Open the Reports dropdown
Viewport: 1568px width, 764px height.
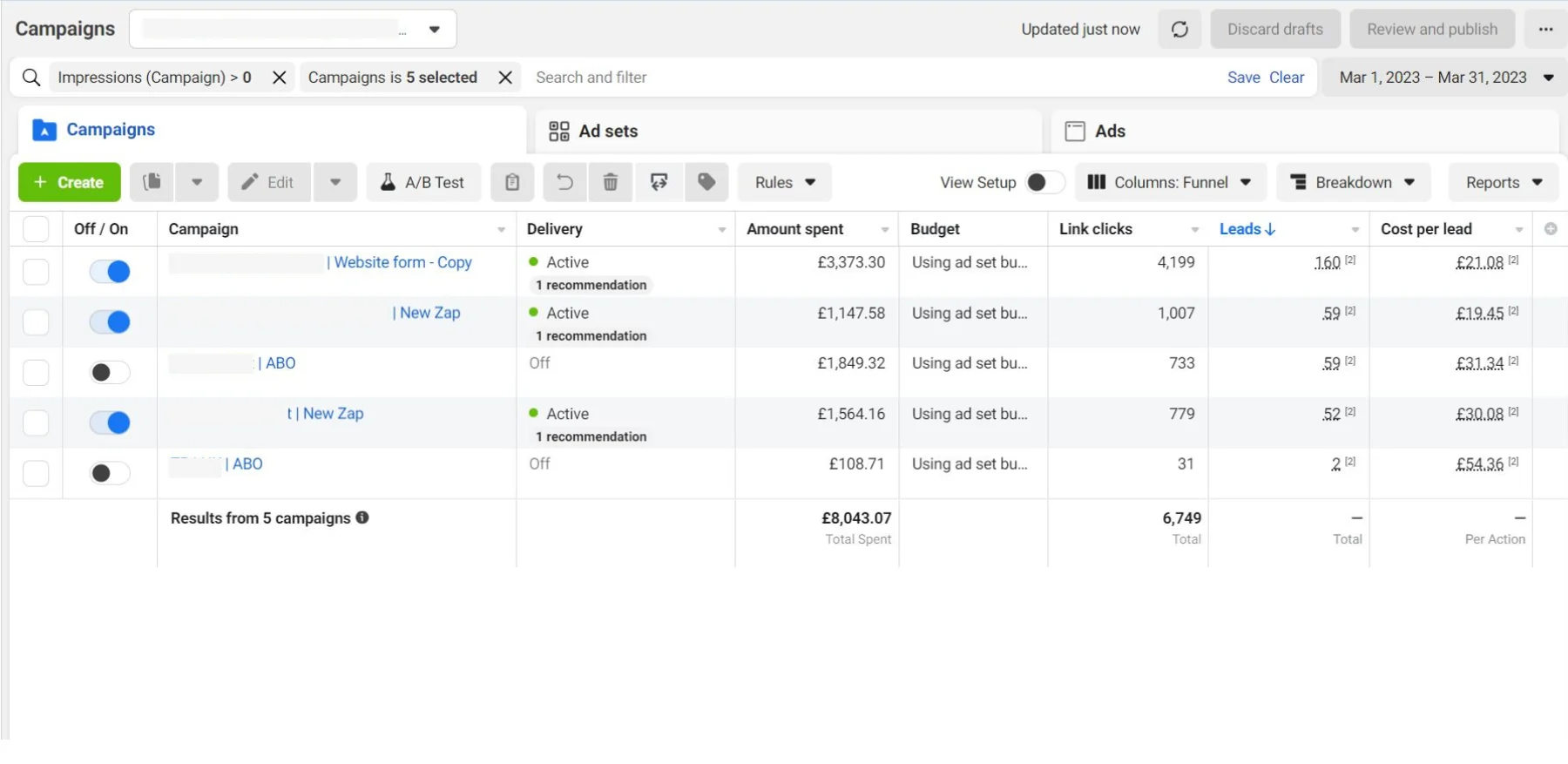tap(1504, 182)
